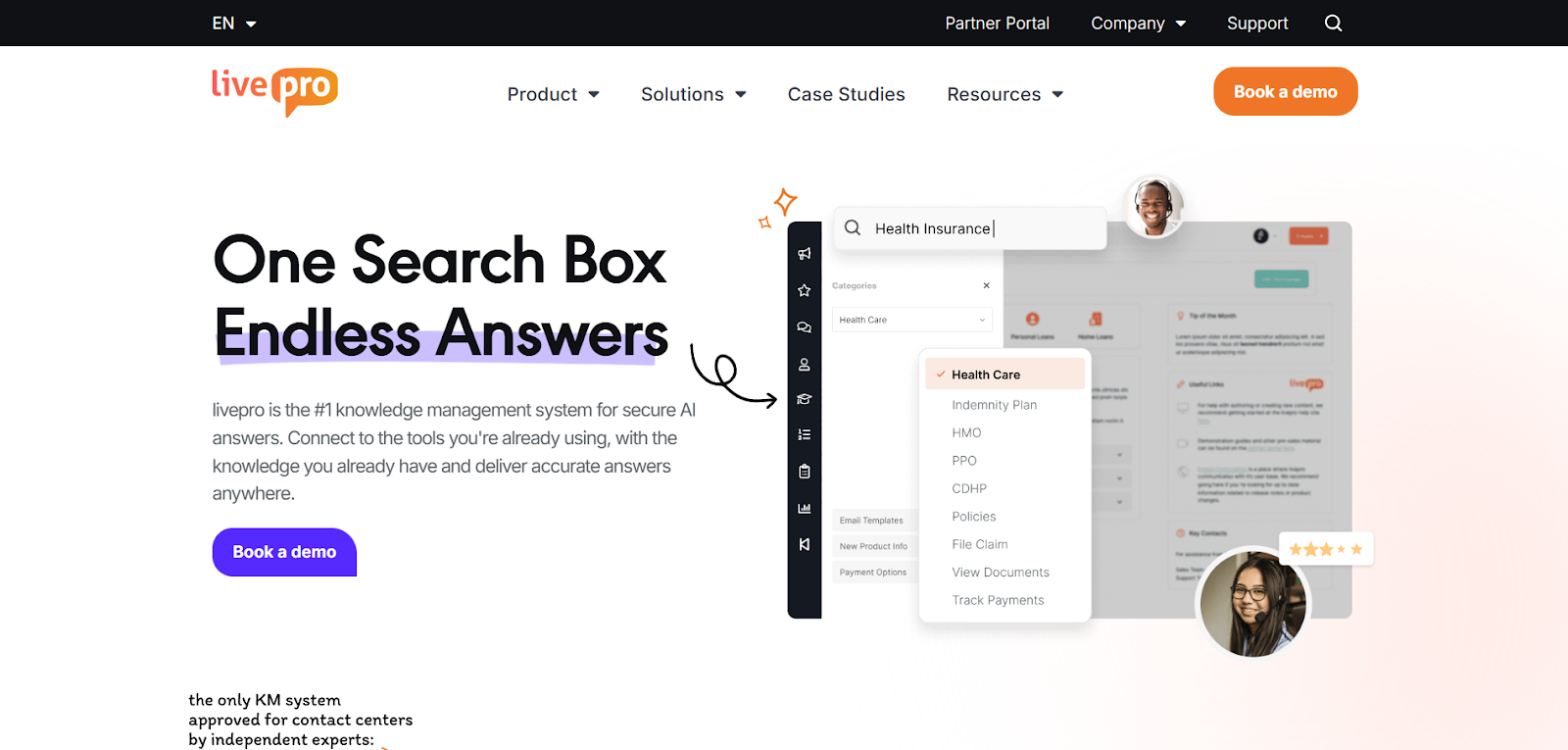Click the Health Insurance search field
Screen dimensions: 1568x750
point(970,227)
